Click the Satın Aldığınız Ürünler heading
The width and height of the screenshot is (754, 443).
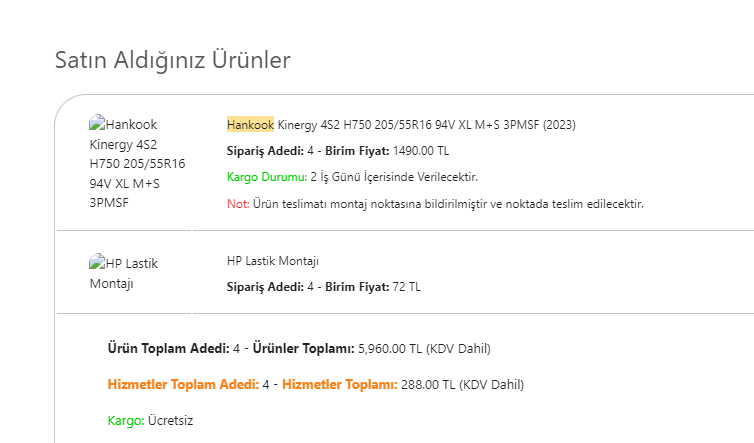point(173,60)
